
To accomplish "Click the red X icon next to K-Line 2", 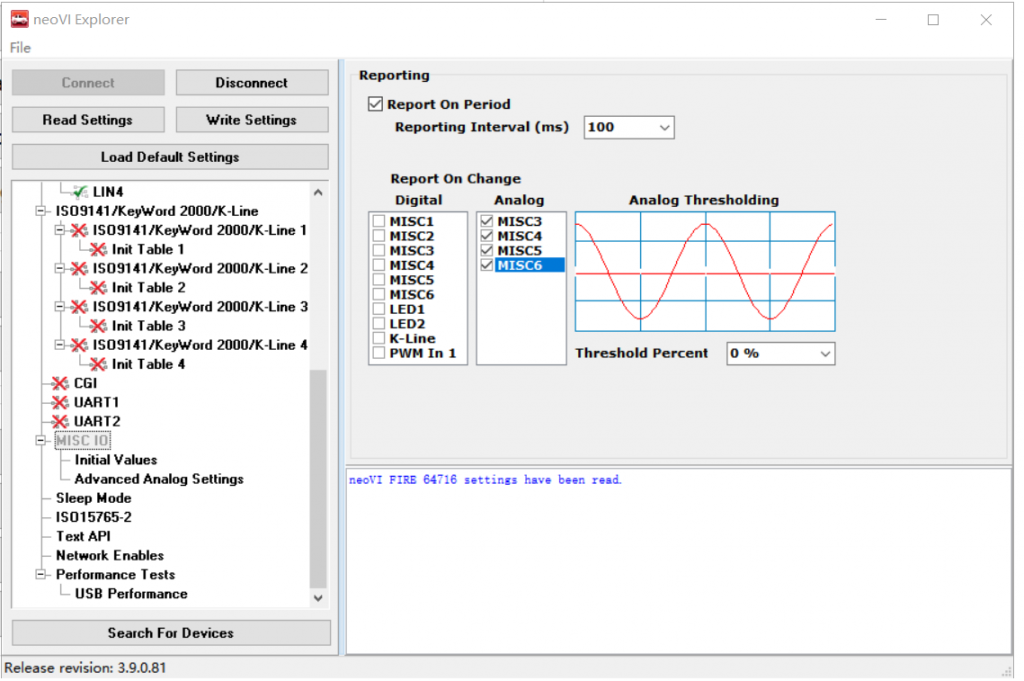I will pos(79,268).
